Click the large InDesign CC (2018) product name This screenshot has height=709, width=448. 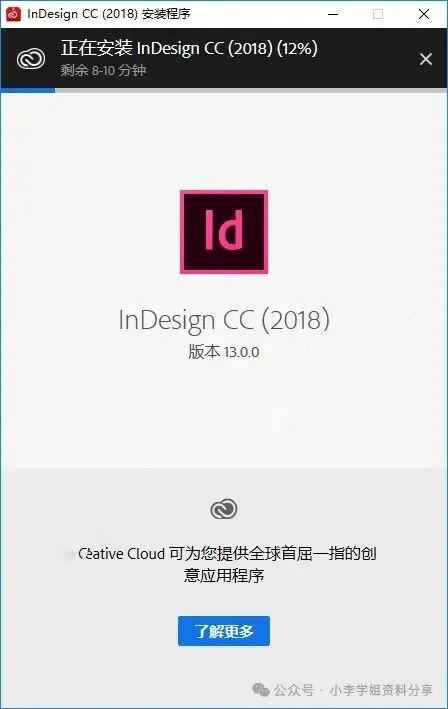224,320
